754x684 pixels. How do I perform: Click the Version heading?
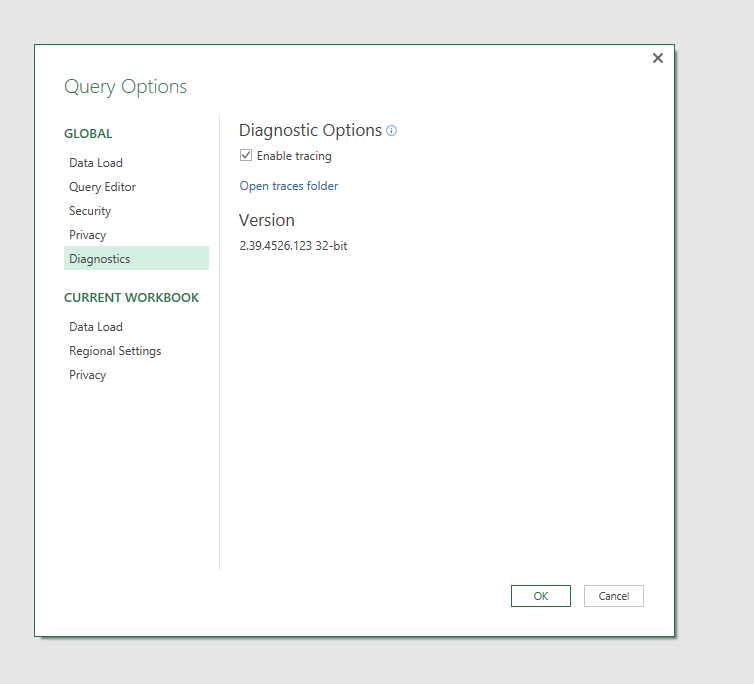pyautogui.click(x=267, y=220)
